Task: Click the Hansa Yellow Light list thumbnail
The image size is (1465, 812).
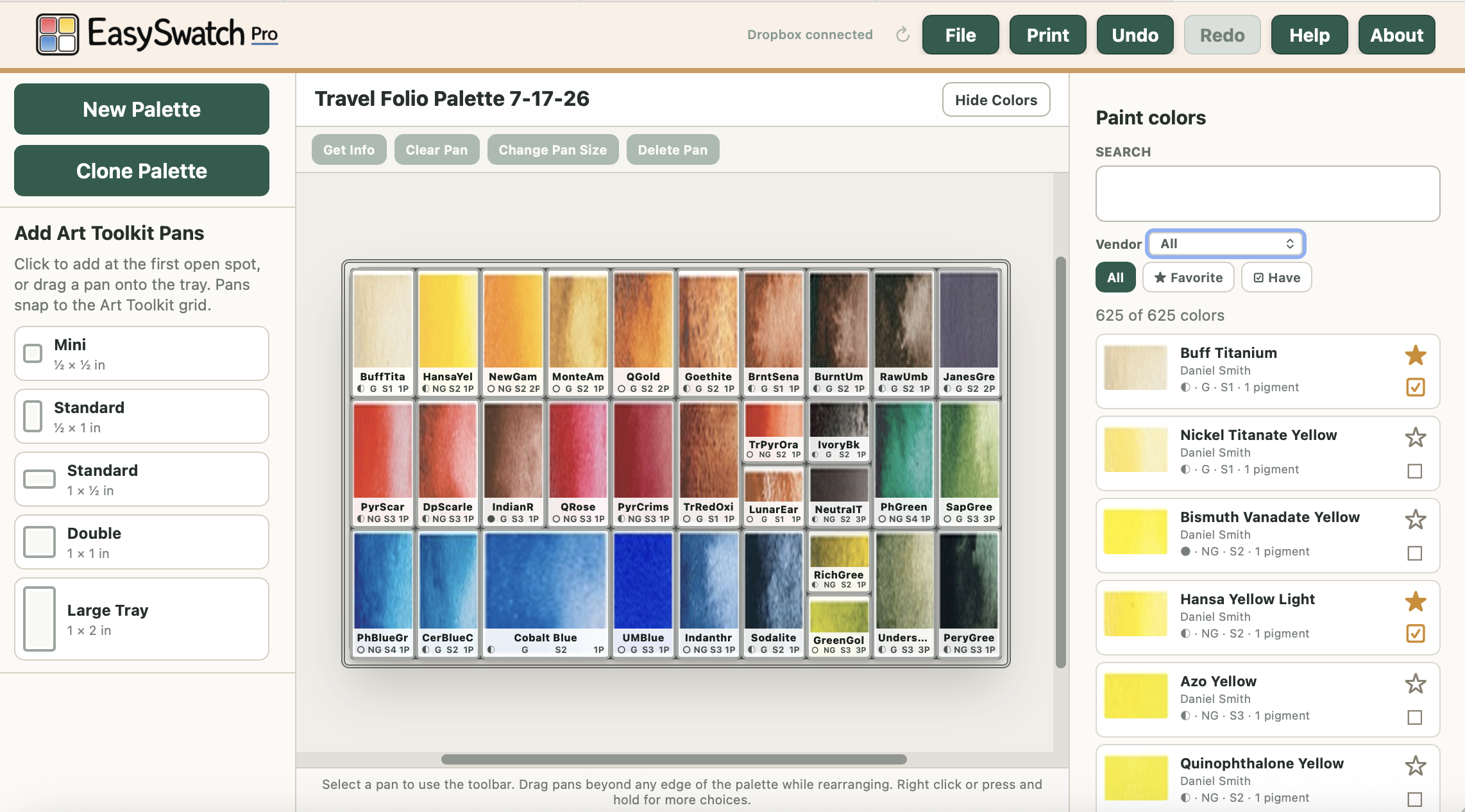Action: pos(1135,614)
